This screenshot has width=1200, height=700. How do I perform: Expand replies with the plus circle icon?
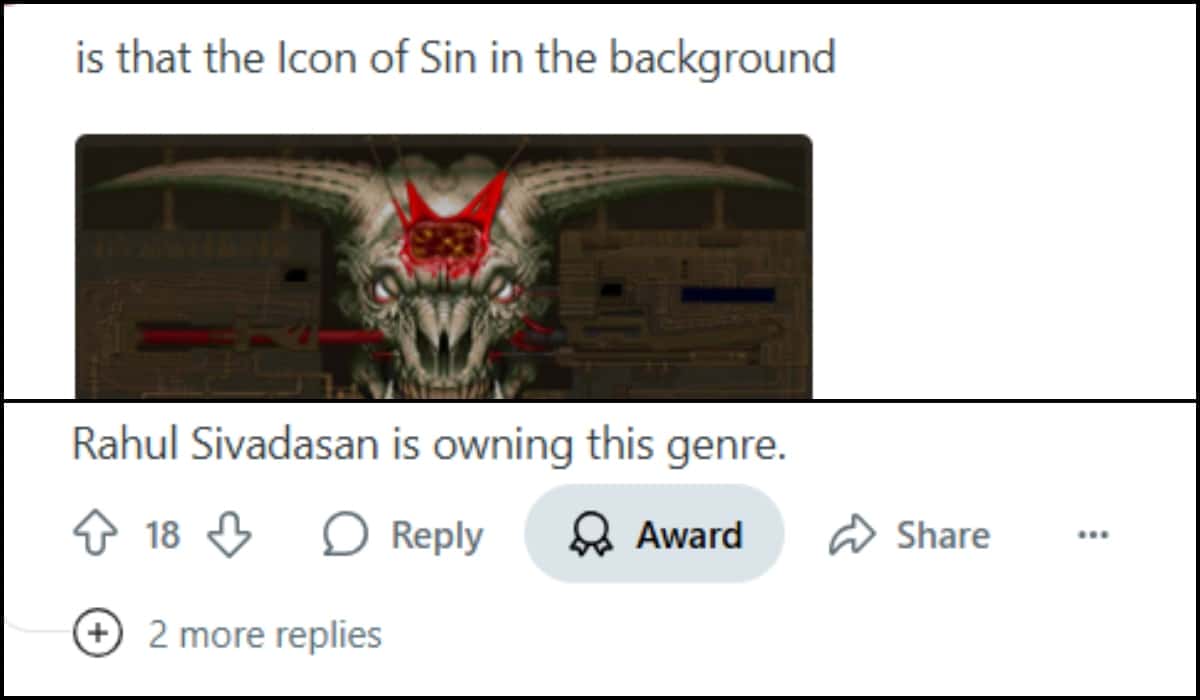(98, 634)
